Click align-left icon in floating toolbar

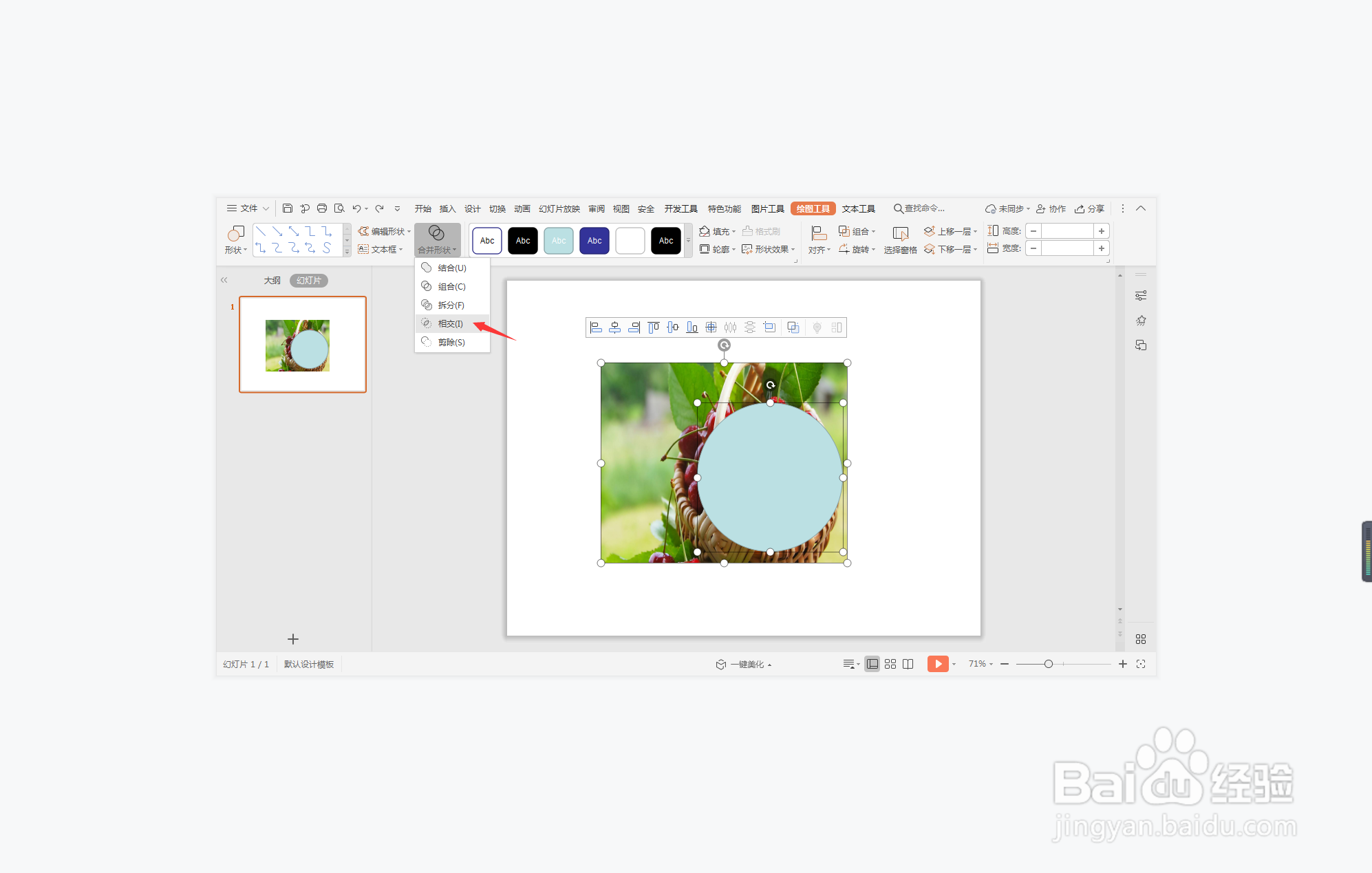click(596, 327)
